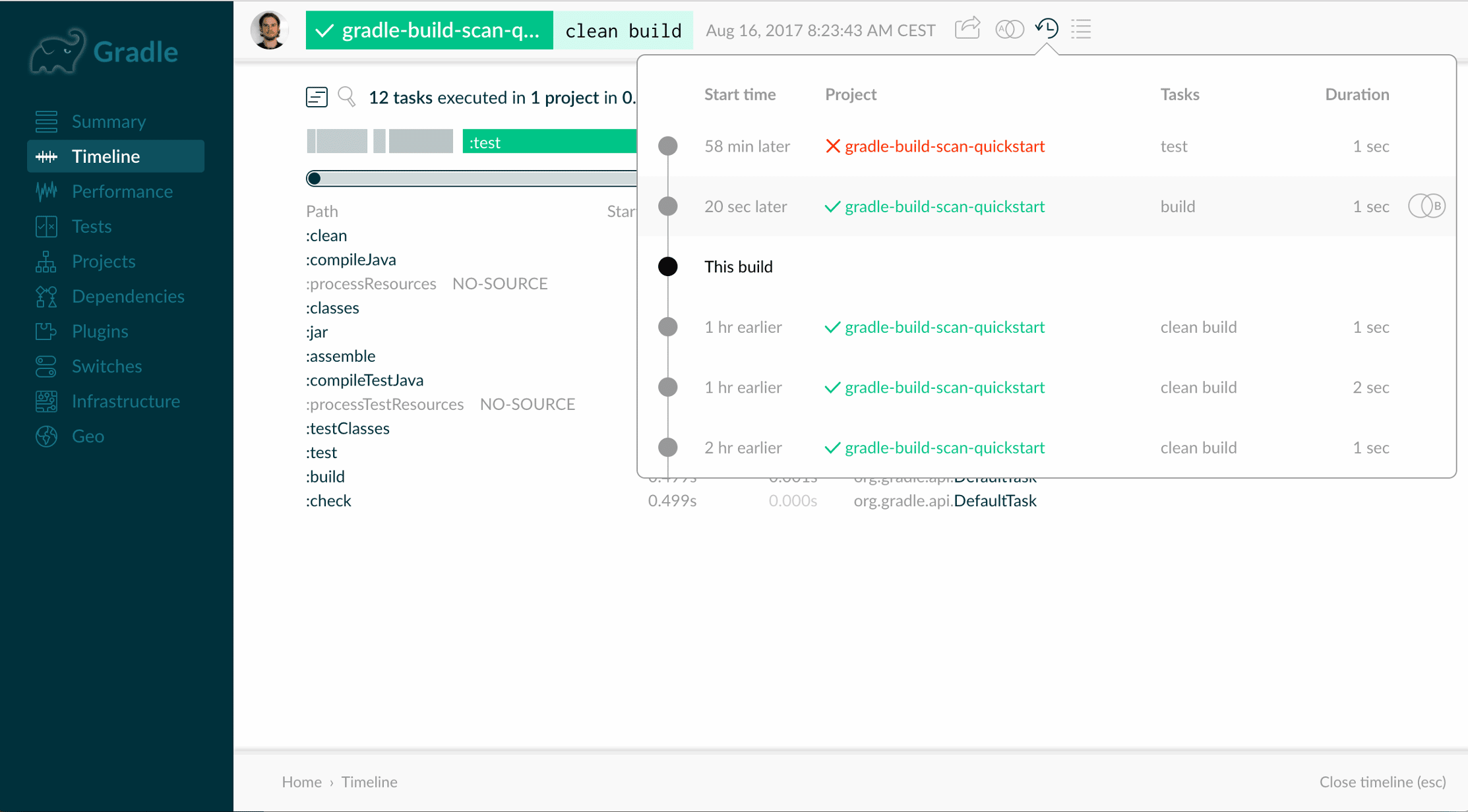The image size is (1468, 812).
Task: Click the Tests icon in sidebar
Action: (46, 226)
